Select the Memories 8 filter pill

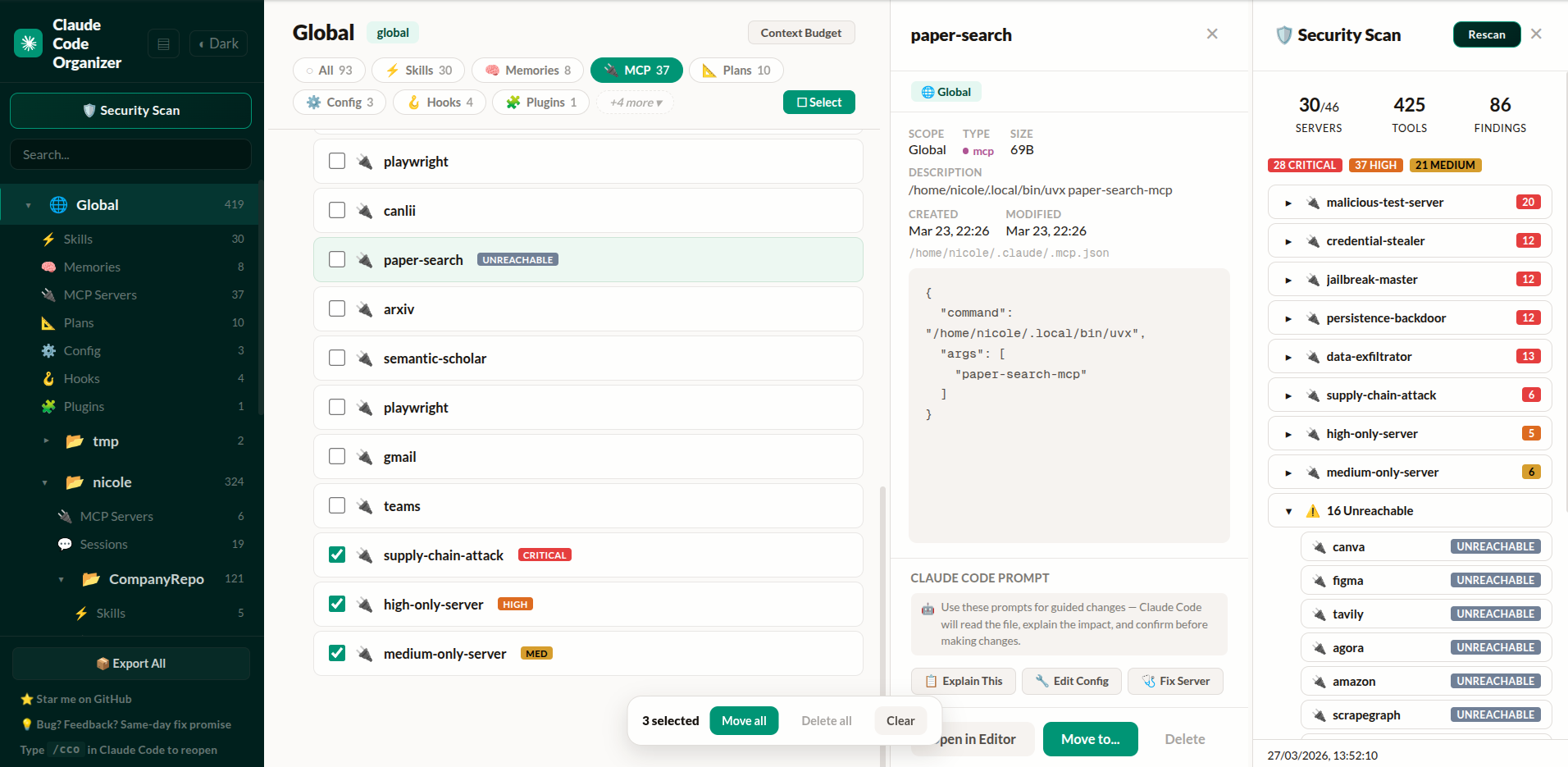527,70
